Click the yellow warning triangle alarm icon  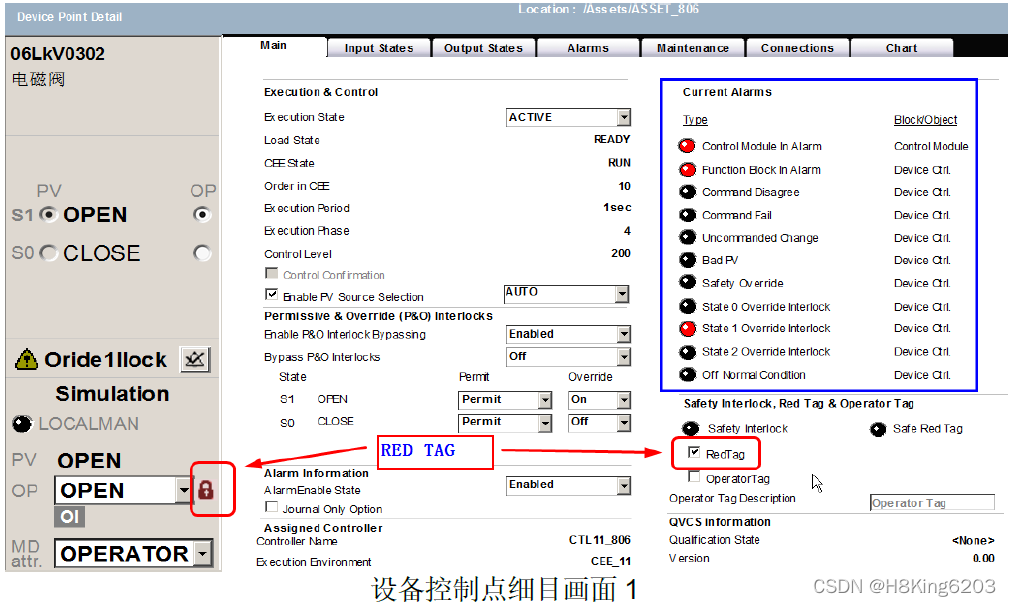pos(26,360)
